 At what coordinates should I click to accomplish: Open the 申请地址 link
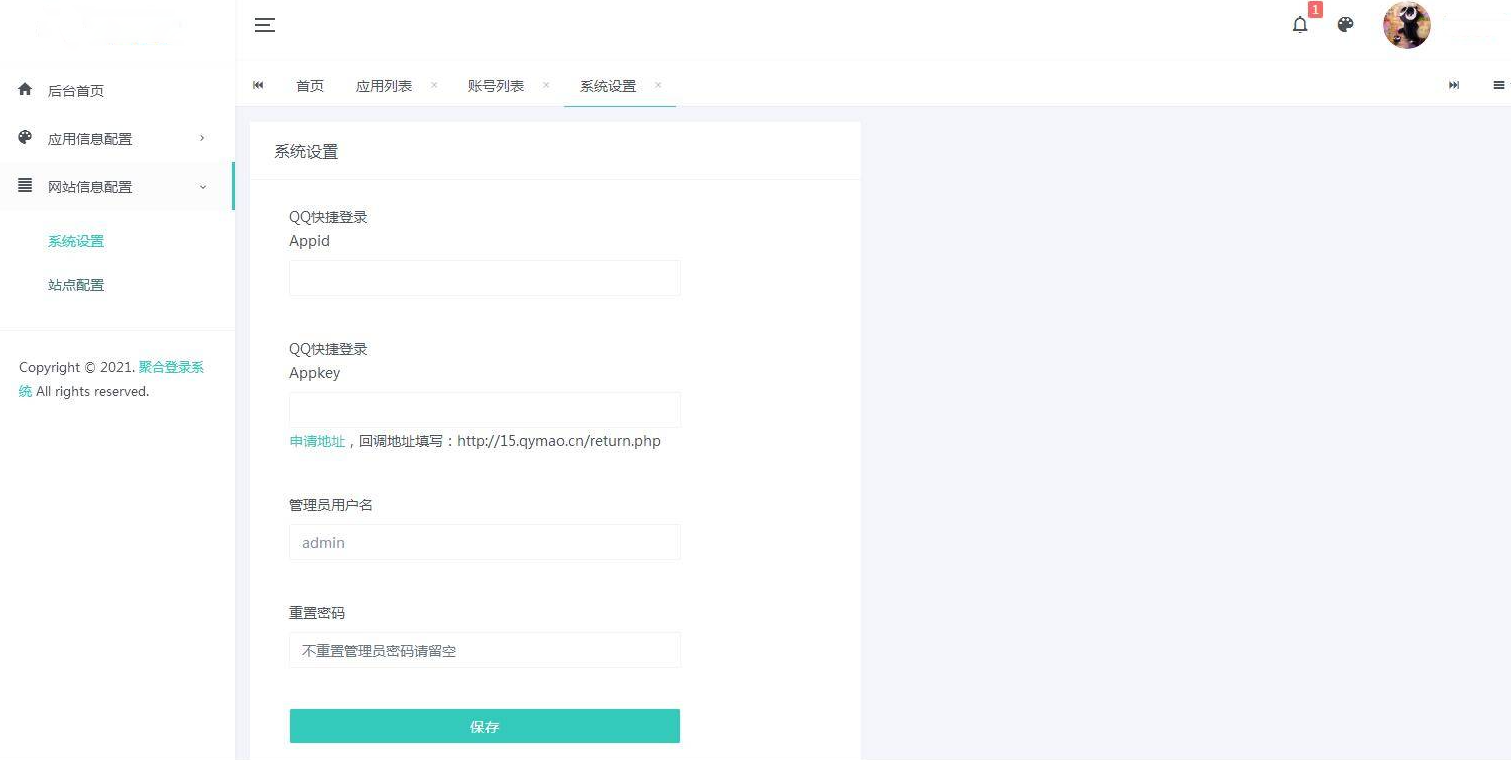coord(317,441)
